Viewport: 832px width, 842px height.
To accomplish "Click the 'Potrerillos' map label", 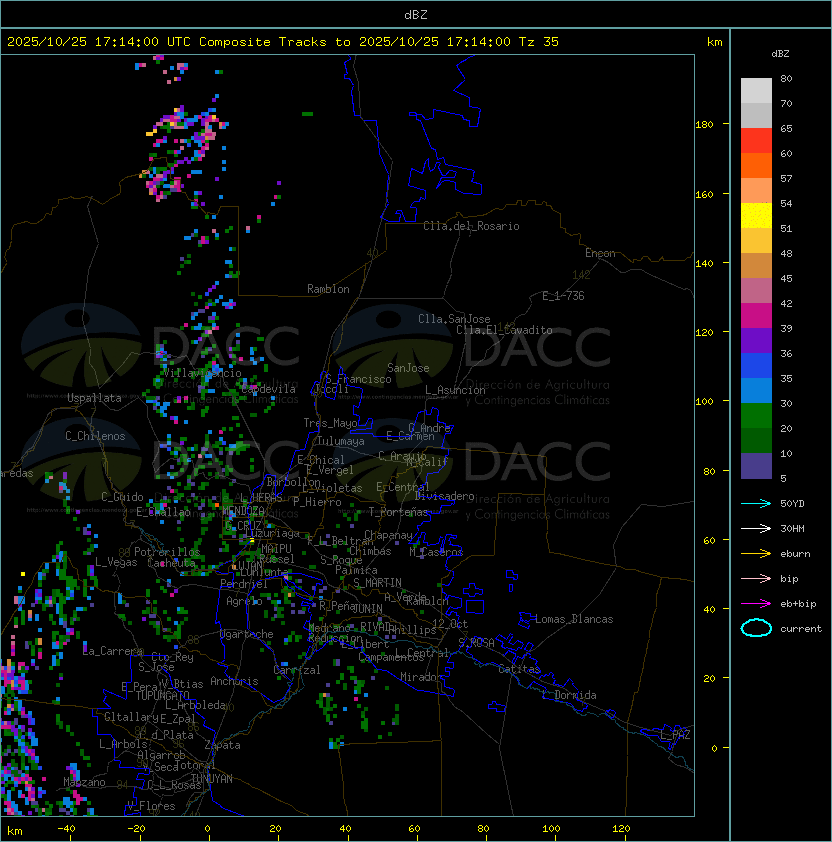I will [x=167, y=552].
